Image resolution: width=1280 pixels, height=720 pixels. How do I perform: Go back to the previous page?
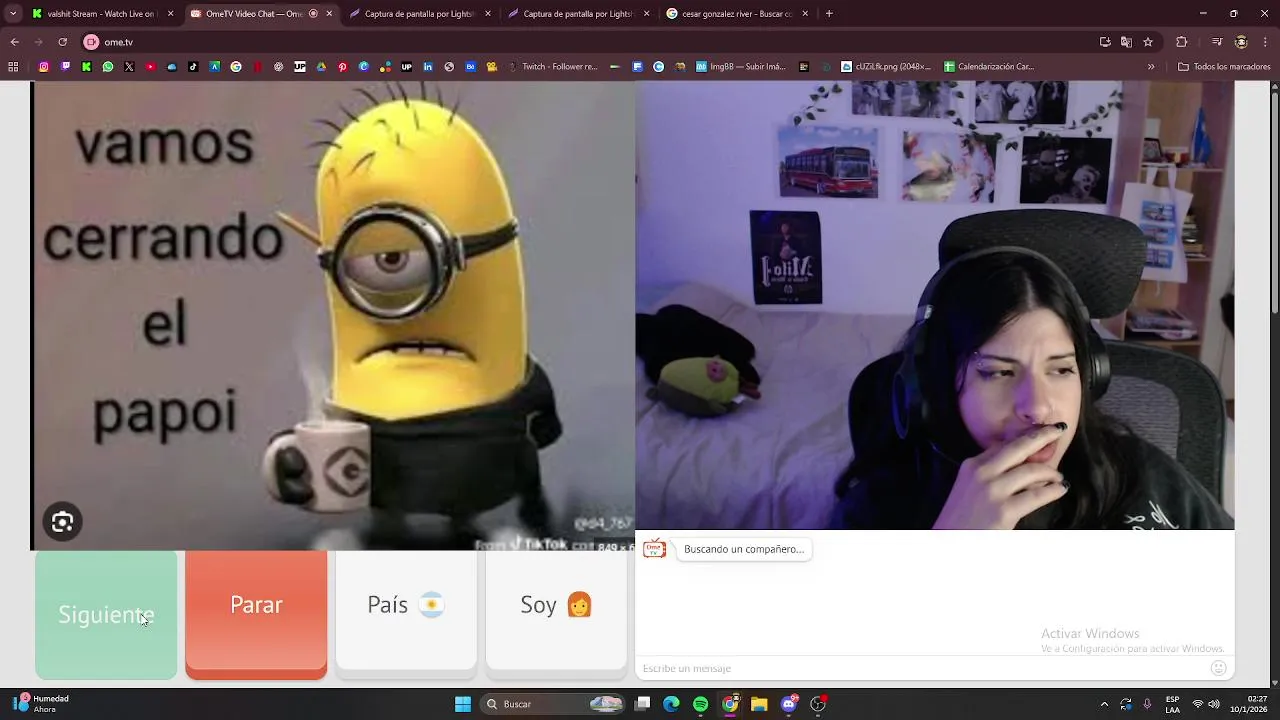click(15, 42)
